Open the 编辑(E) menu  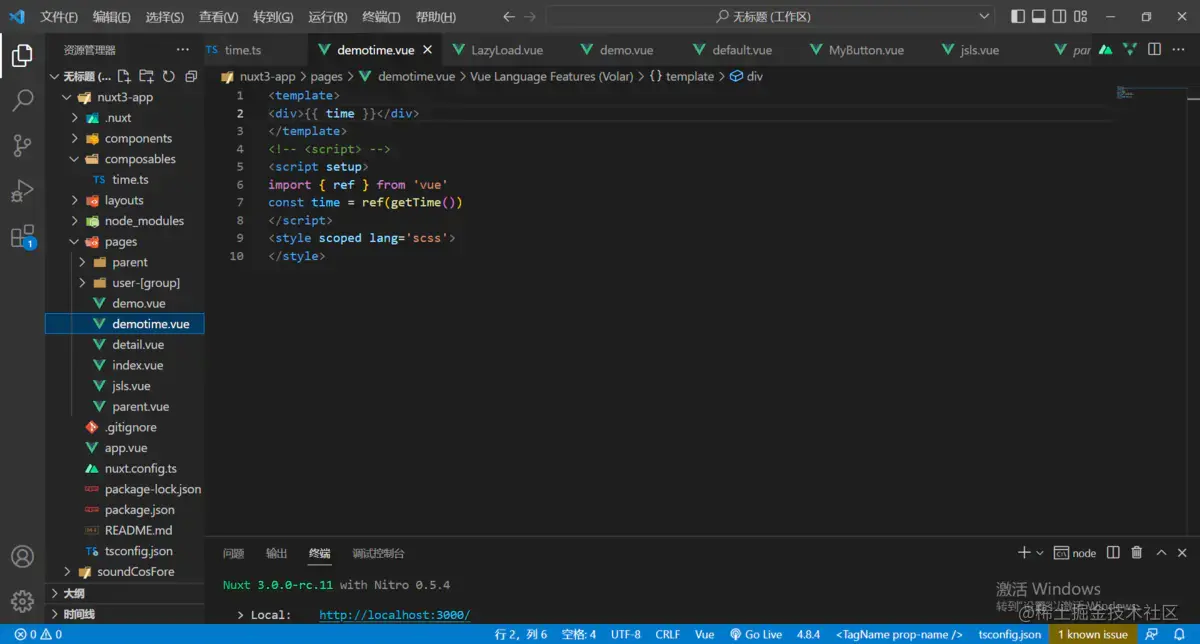(112, 17)
